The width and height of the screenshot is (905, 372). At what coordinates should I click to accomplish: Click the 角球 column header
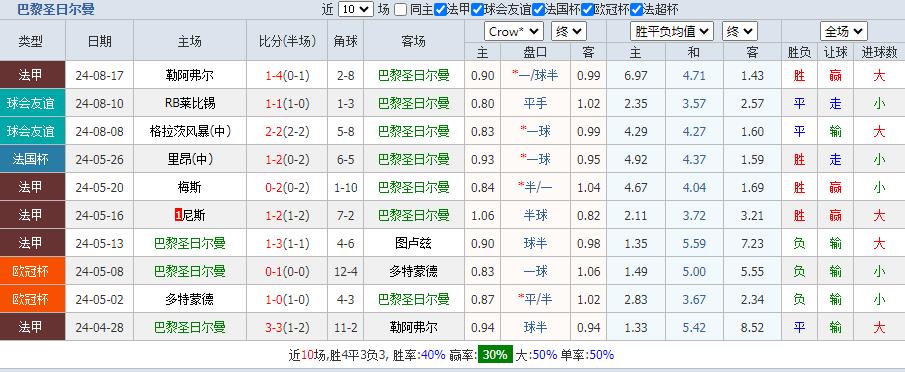pos(346,41)
